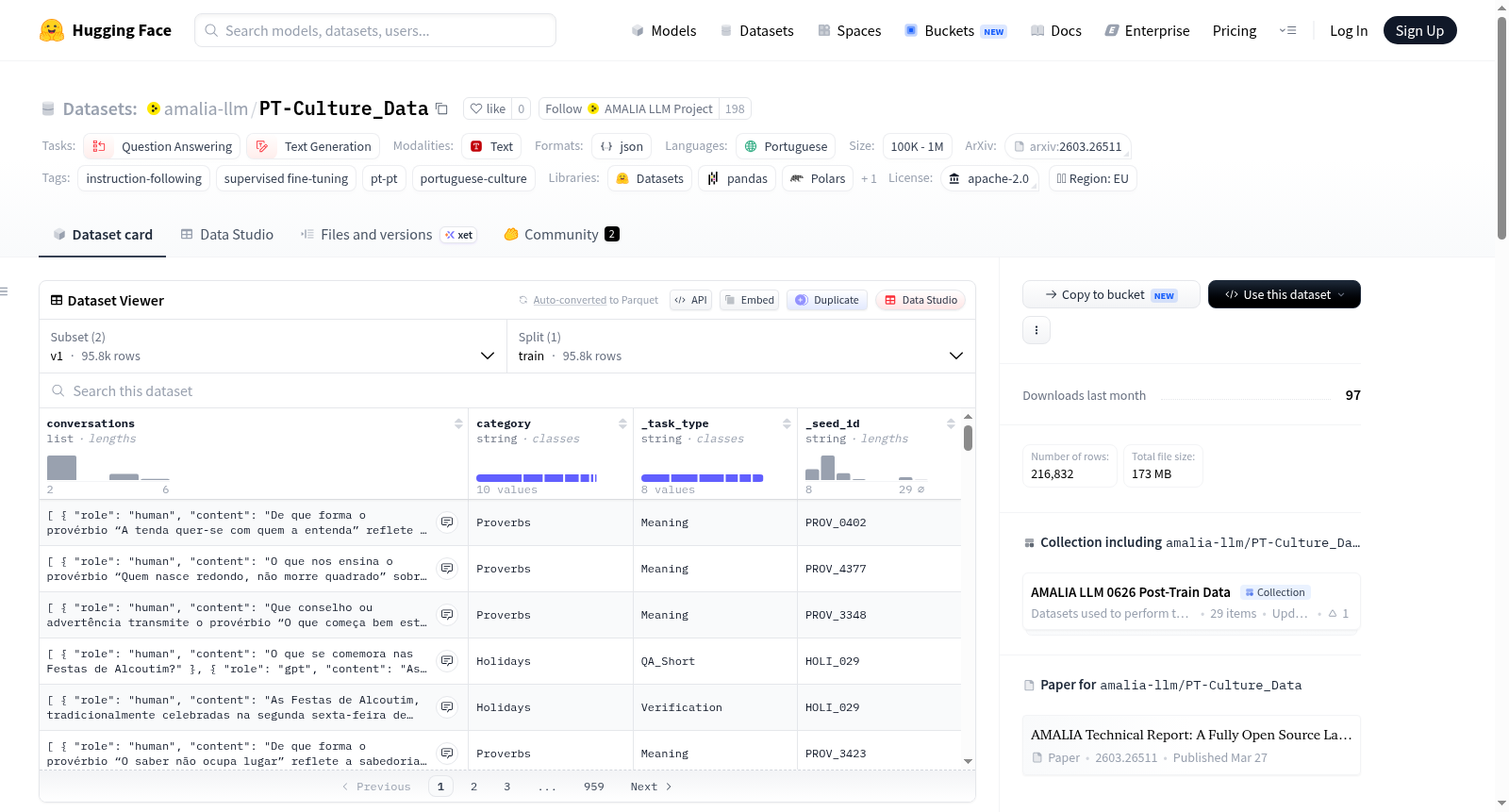Open Data Studio button in Dataset Viewer header

(920, 300)
